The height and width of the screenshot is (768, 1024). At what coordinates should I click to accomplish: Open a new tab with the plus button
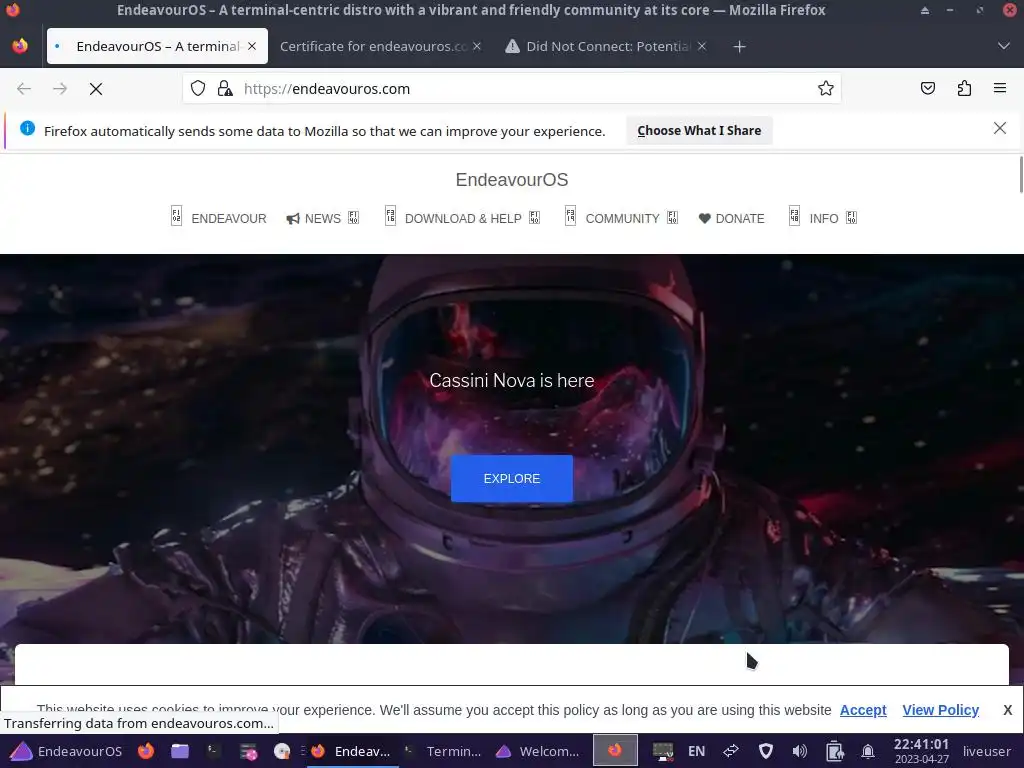pos(739,46)
